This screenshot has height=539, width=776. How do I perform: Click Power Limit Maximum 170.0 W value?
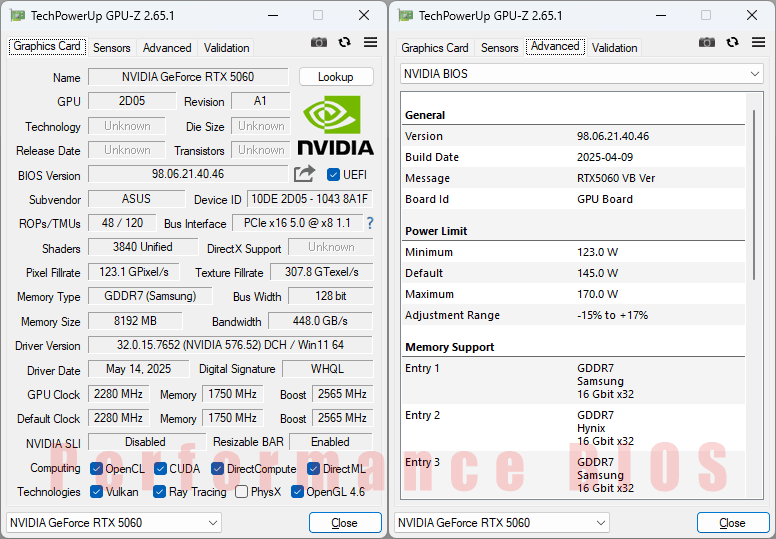[x=597, y=294]
